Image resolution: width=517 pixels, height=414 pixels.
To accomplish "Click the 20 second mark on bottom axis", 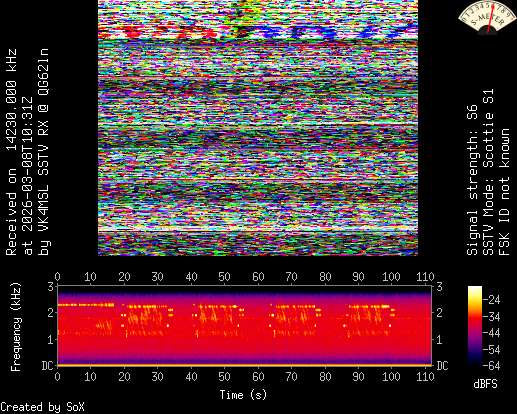I will pyautogui.click(x=124, y=377).
